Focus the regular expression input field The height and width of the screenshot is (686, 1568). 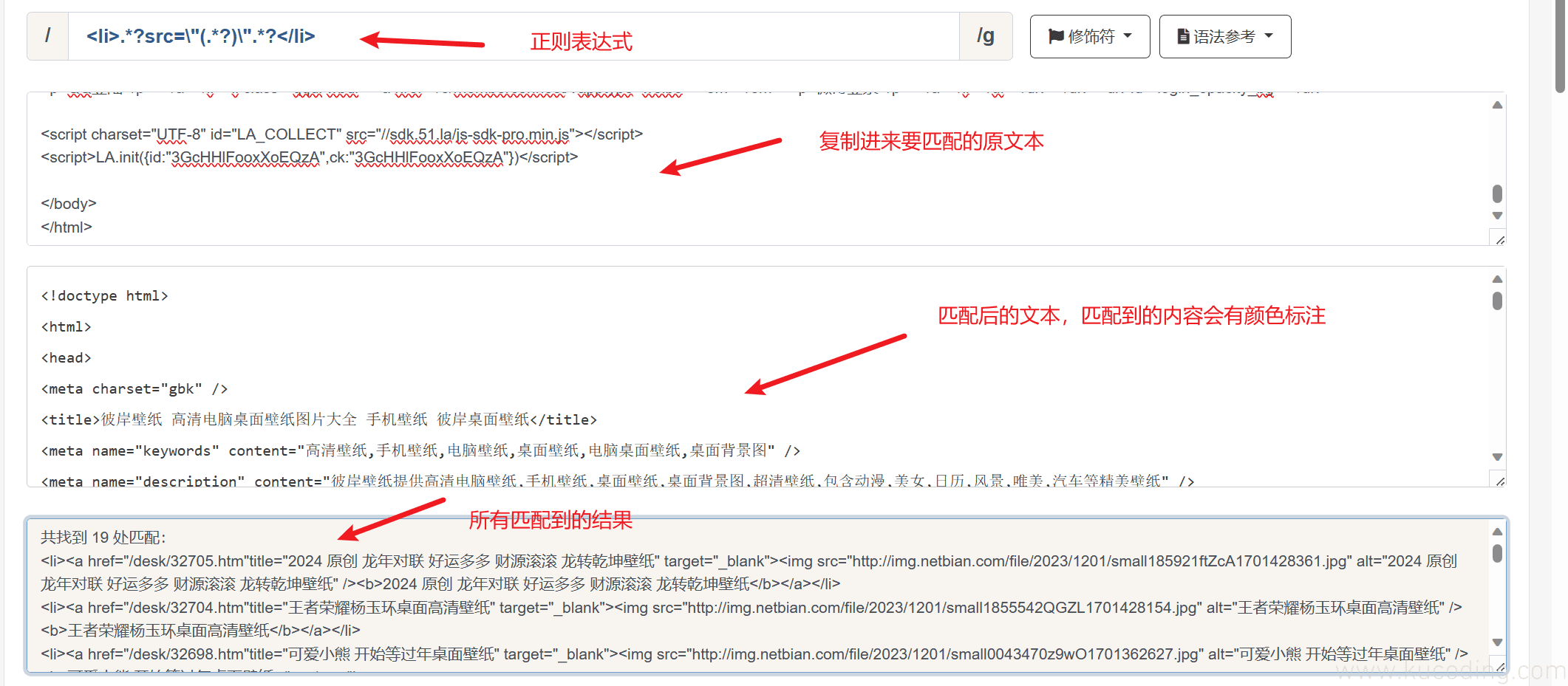[514, 36]
